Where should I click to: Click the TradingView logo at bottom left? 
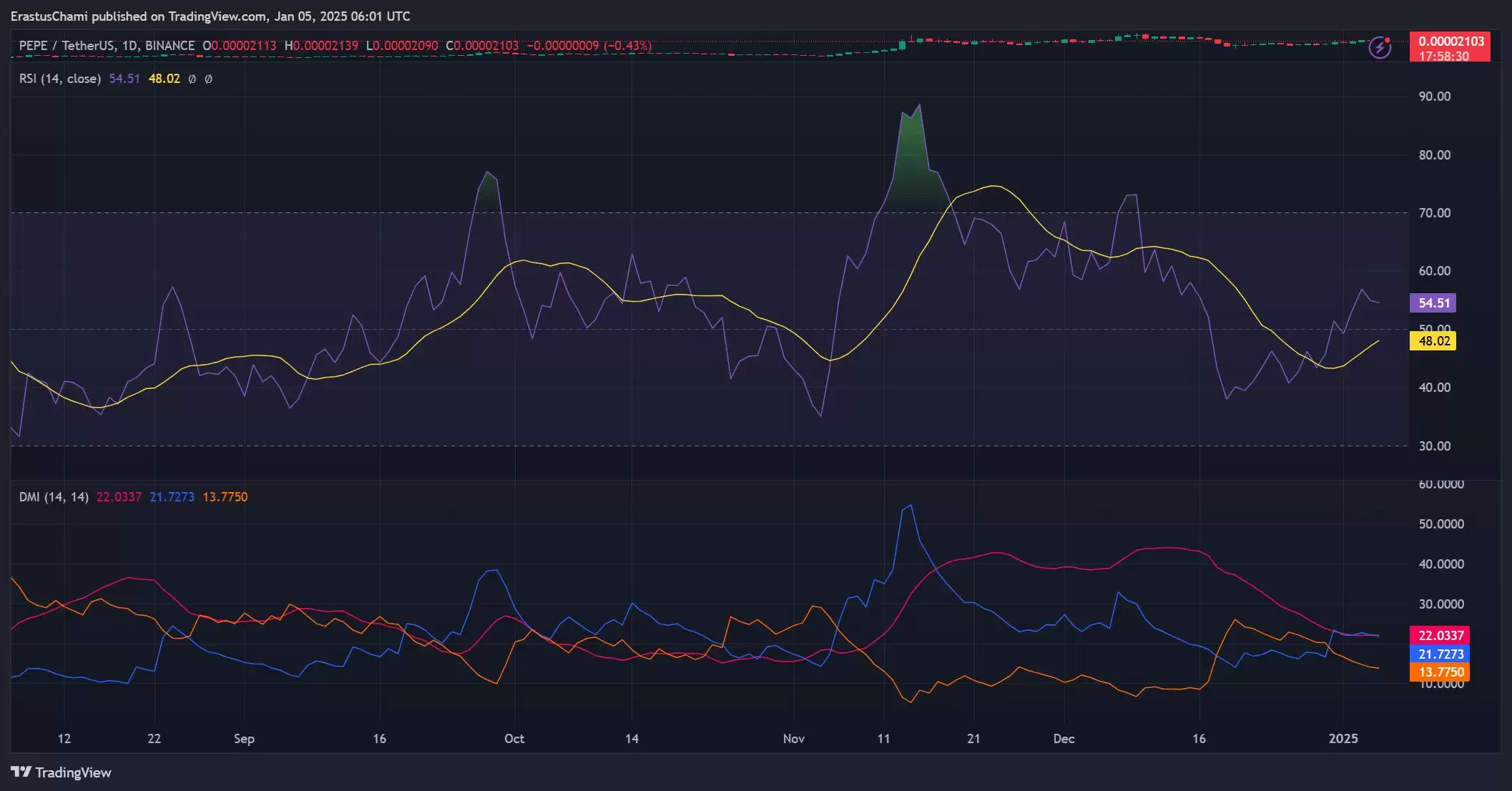pyautogui.click(x=61, y=772)
